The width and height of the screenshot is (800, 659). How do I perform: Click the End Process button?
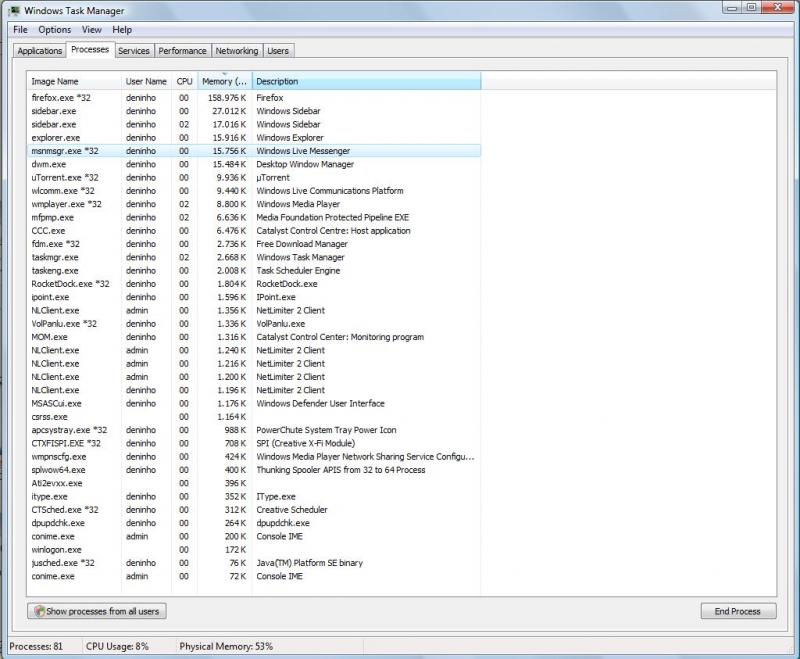pyautogui.click(x=738, y=611)
